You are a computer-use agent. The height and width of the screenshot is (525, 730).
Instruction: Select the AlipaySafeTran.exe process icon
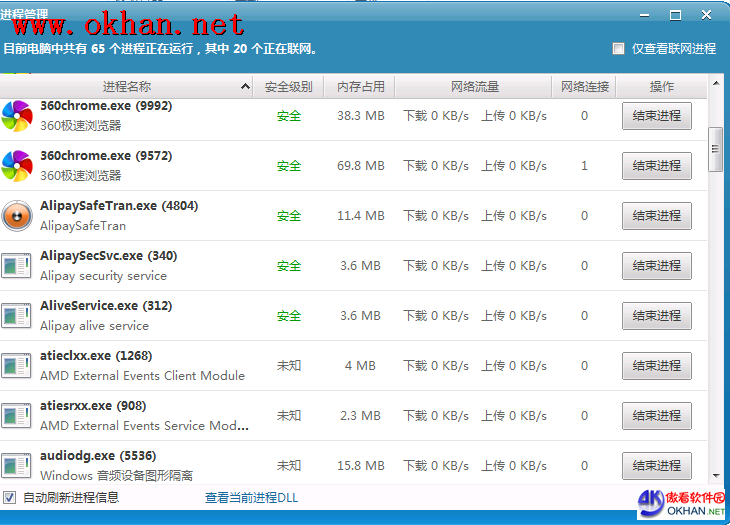point(17,216)
